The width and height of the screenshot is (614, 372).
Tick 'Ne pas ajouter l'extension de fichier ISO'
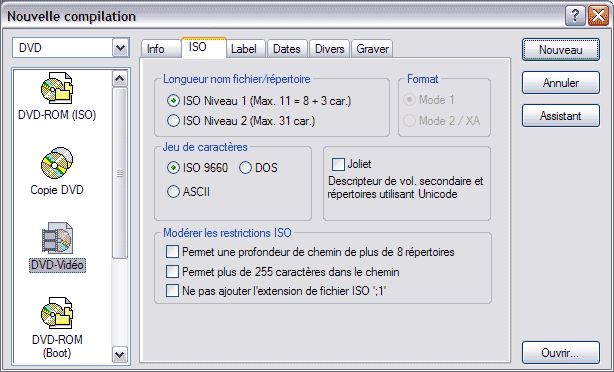click(x=172, y=291)
